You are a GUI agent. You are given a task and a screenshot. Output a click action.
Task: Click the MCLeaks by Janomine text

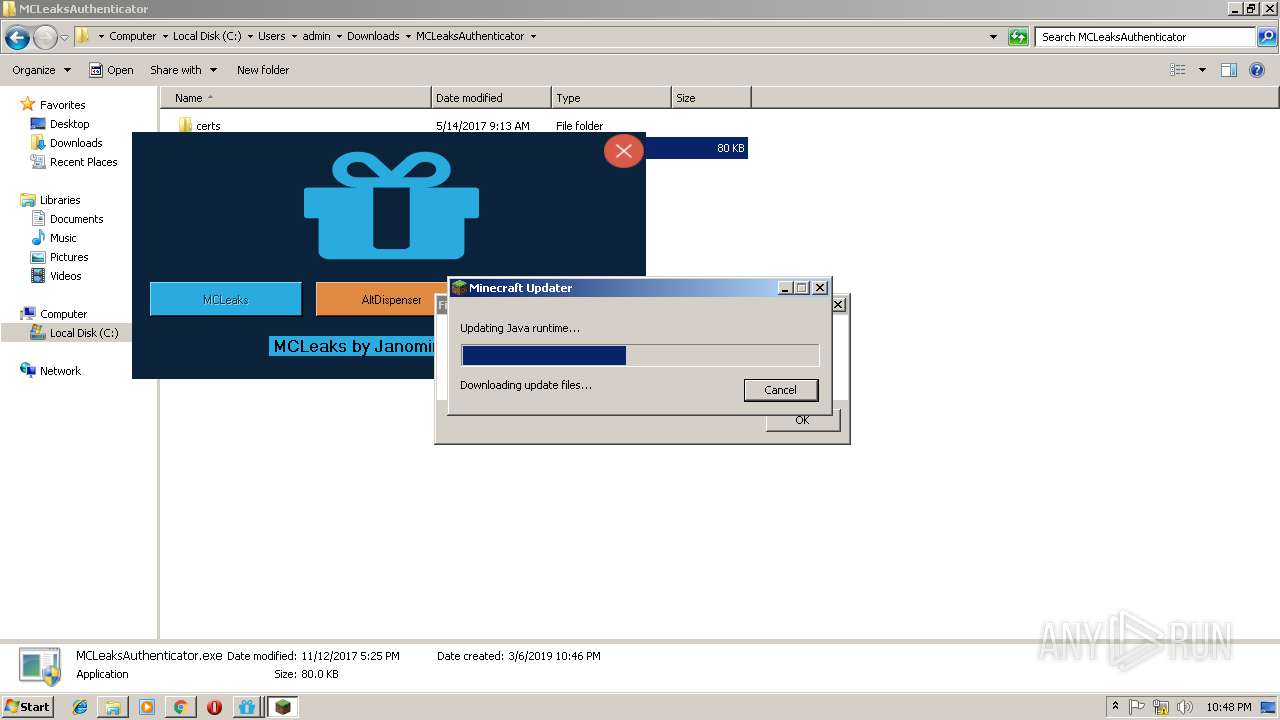click(x=353, y=347)
